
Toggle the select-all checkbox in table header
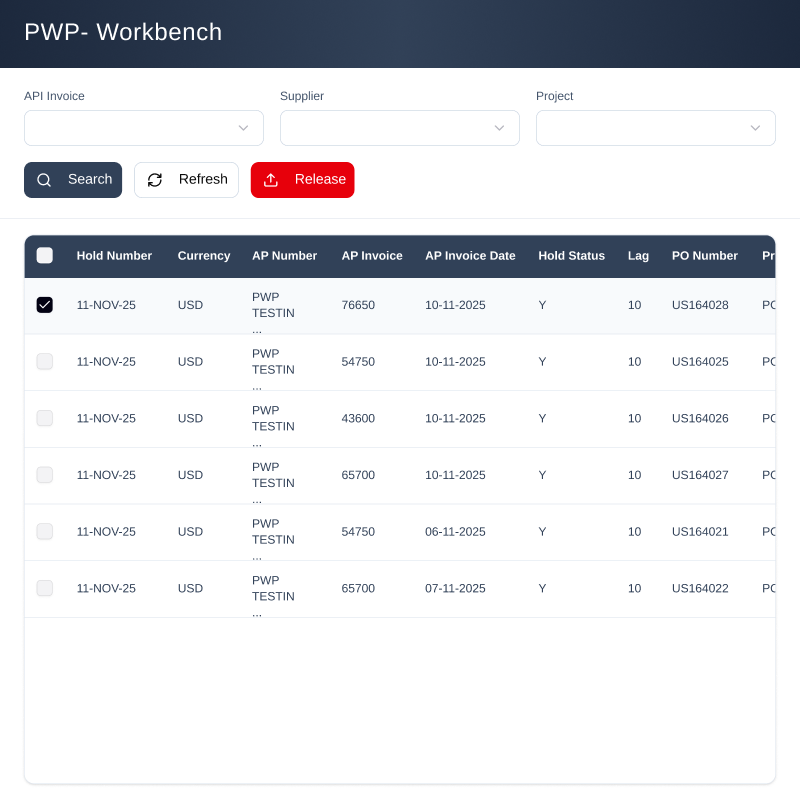click(x=45, y=255)
